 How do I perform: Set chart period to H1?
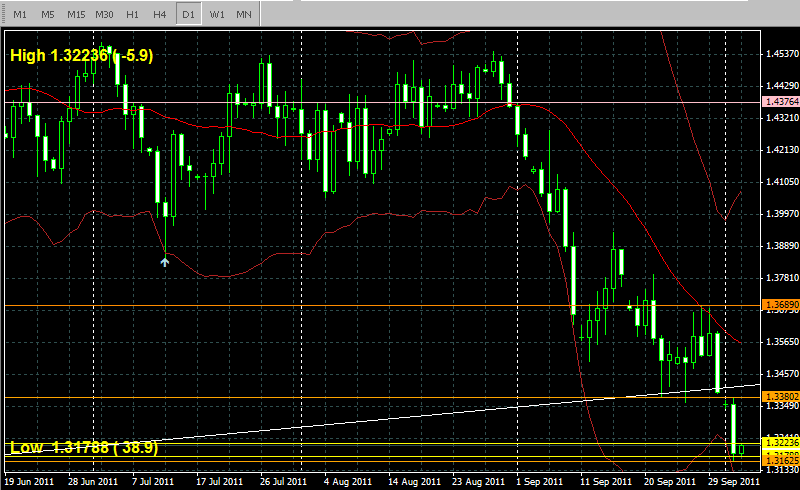click(132, 14)
